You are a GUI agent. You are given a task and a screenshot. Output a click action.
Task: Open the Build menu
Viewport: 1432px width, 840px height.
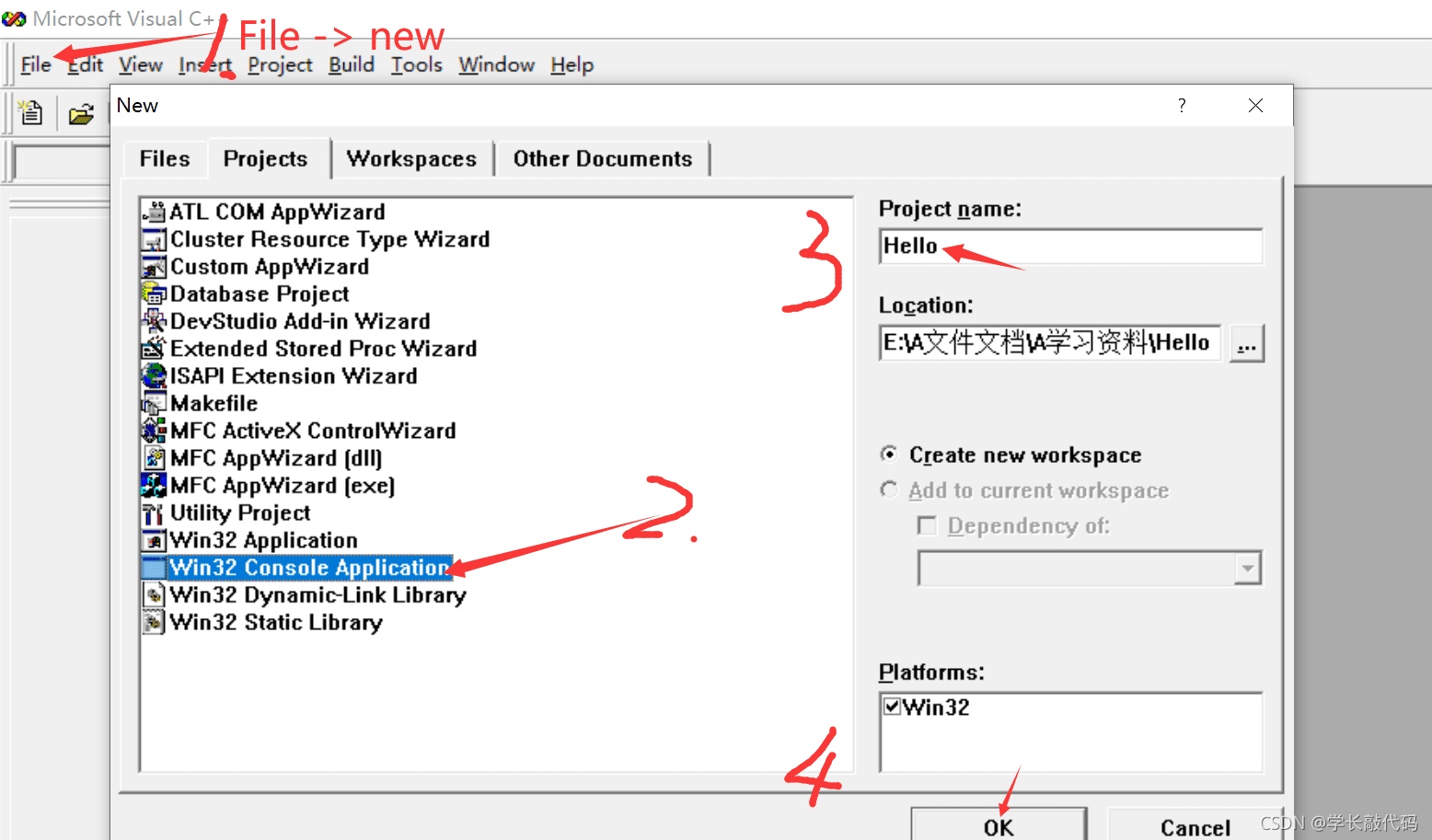(352, 65)
